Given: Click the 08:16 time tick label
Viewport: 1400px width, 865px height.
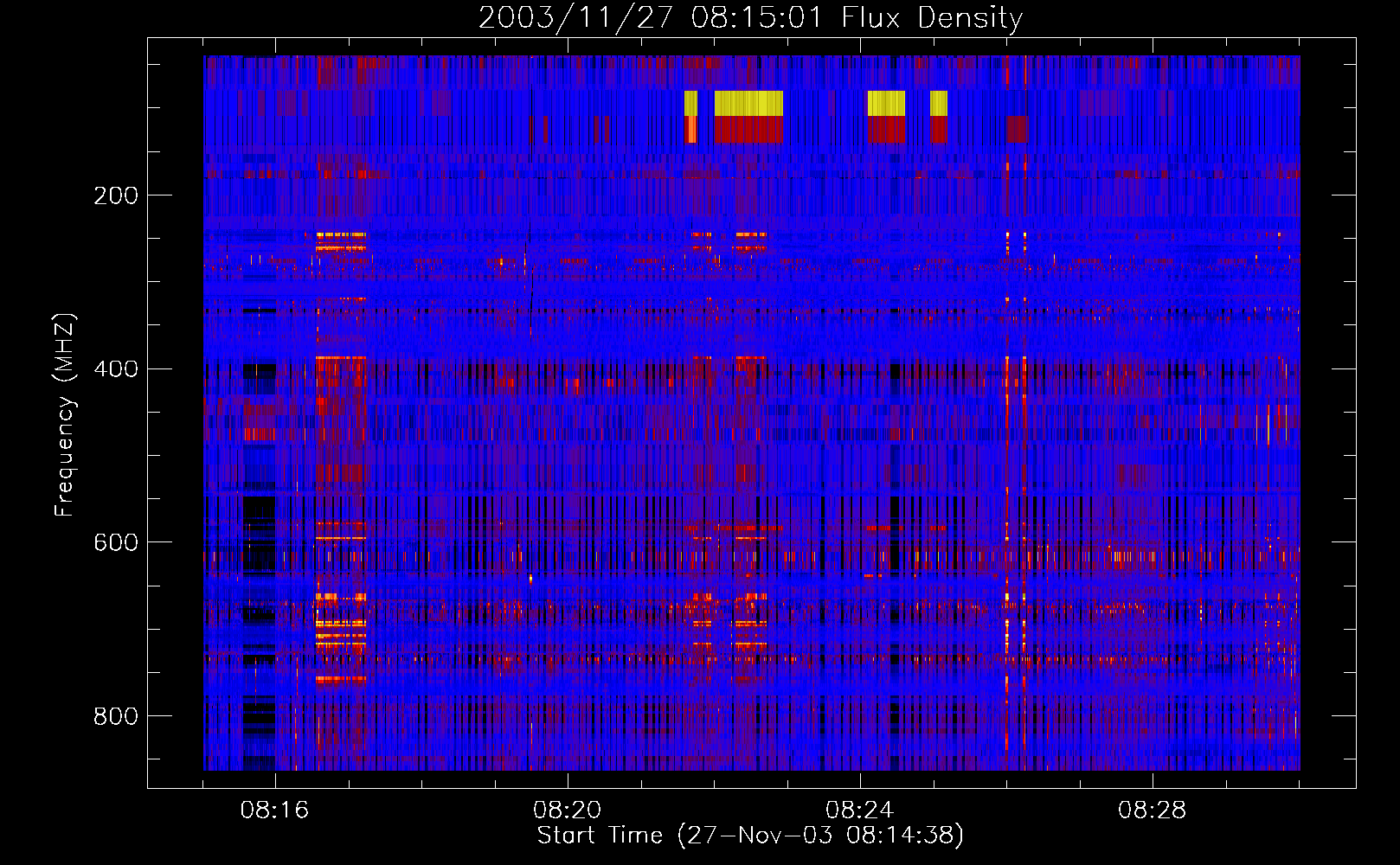Looking at the screenshot, I should pyautogui.click(x=275, y=811).
